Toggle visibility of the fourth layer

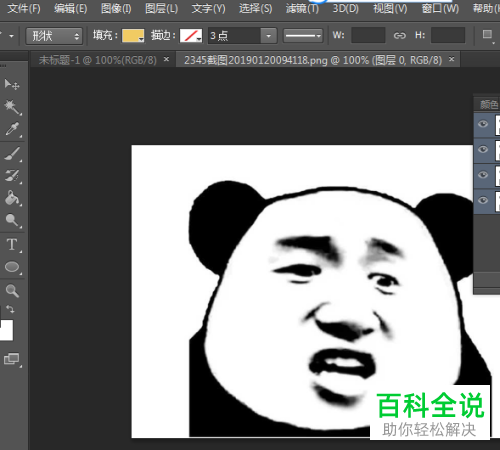coord(483,200)
